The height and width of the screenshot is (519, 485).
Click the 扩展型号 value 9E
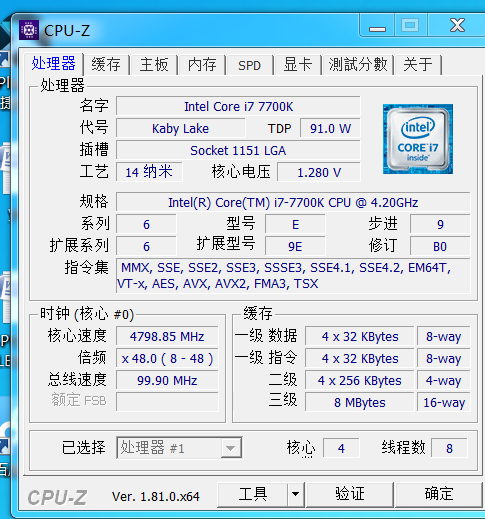pos(295,246)
